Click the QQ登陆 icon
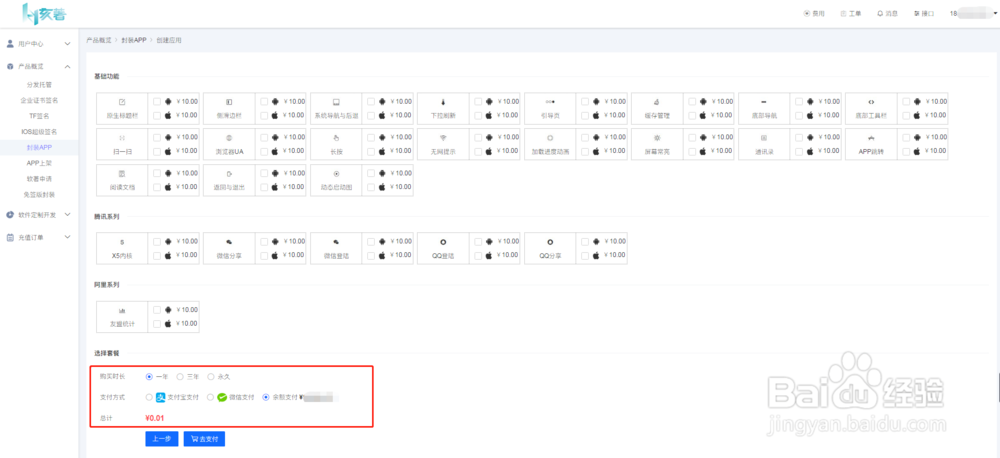This screenshot has width=1000, height=458. point(443,242)
